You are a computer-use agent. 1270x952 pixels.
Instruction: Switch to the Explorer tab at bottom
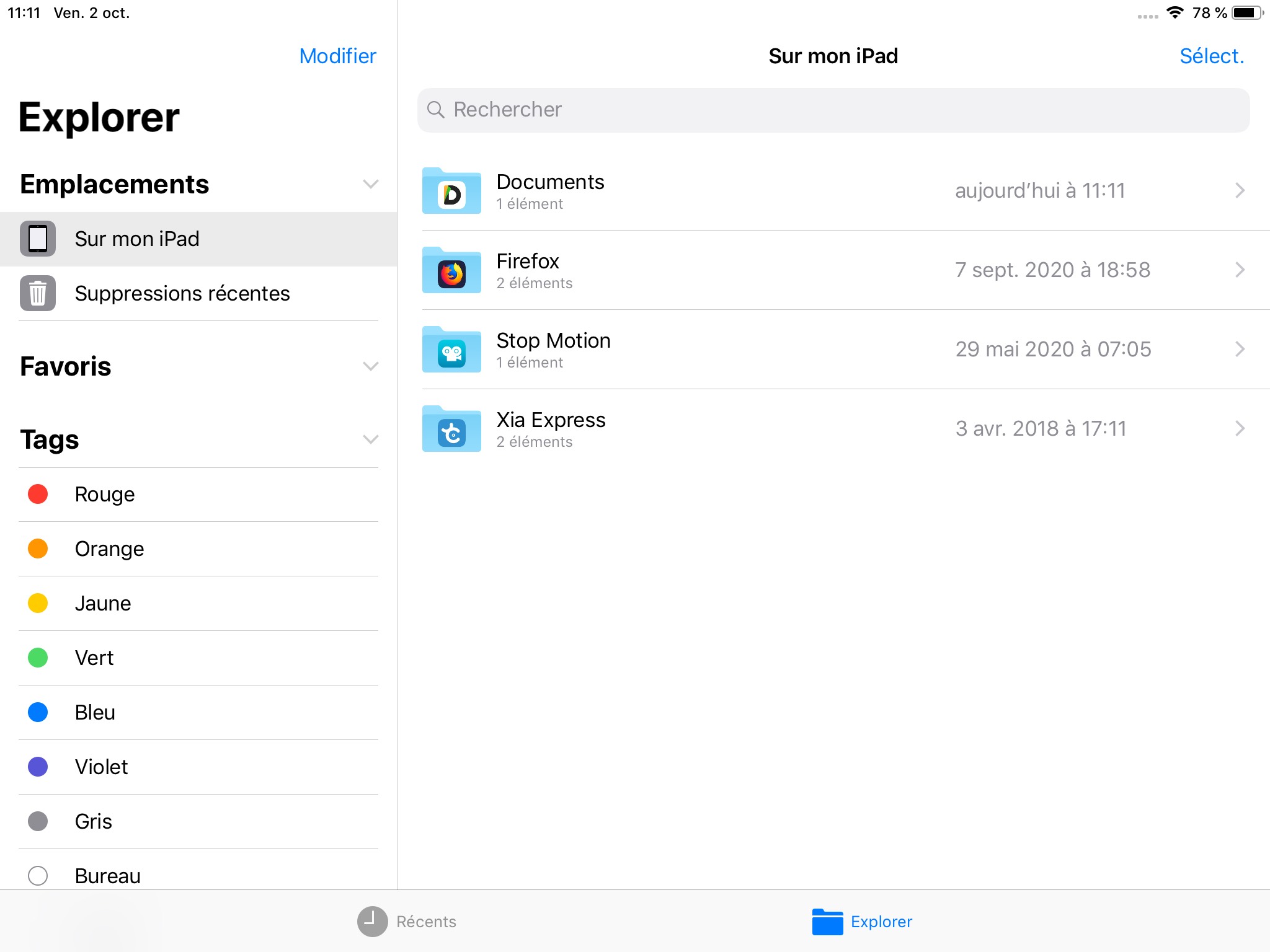(862, 922)
